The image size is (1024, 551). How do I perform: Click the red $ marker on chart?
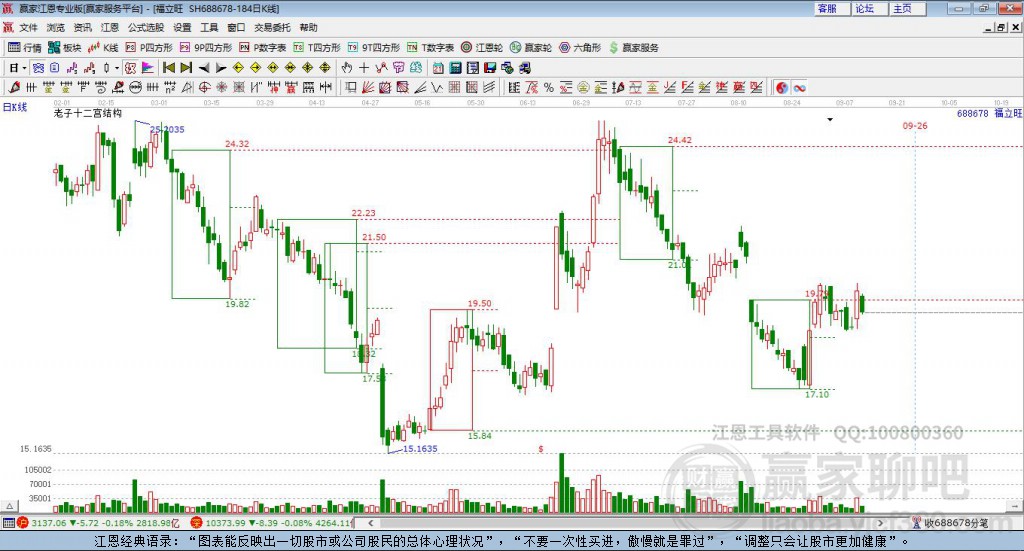click(541, 449)
